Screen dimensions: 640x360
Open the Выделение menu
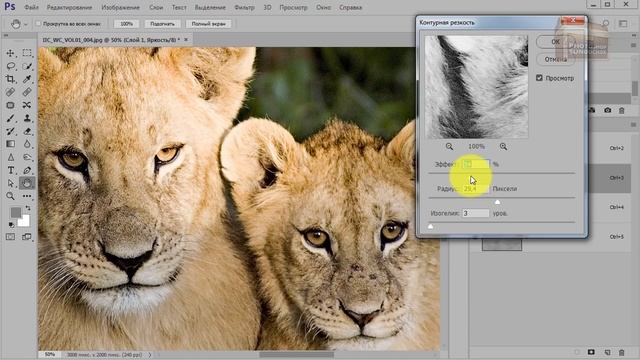coord(210,7)
